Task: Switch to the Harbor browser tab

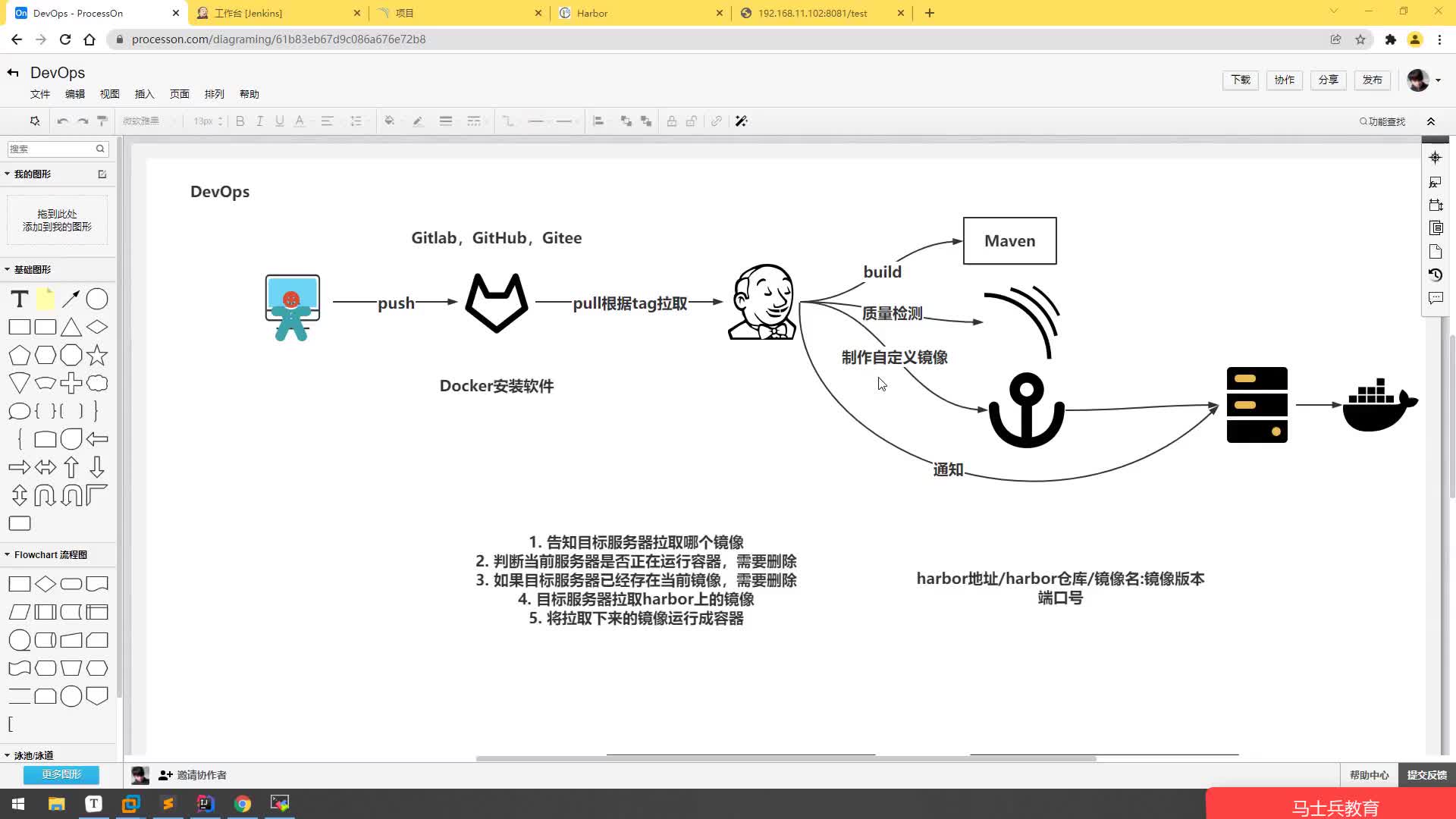Action: [641, 13]
